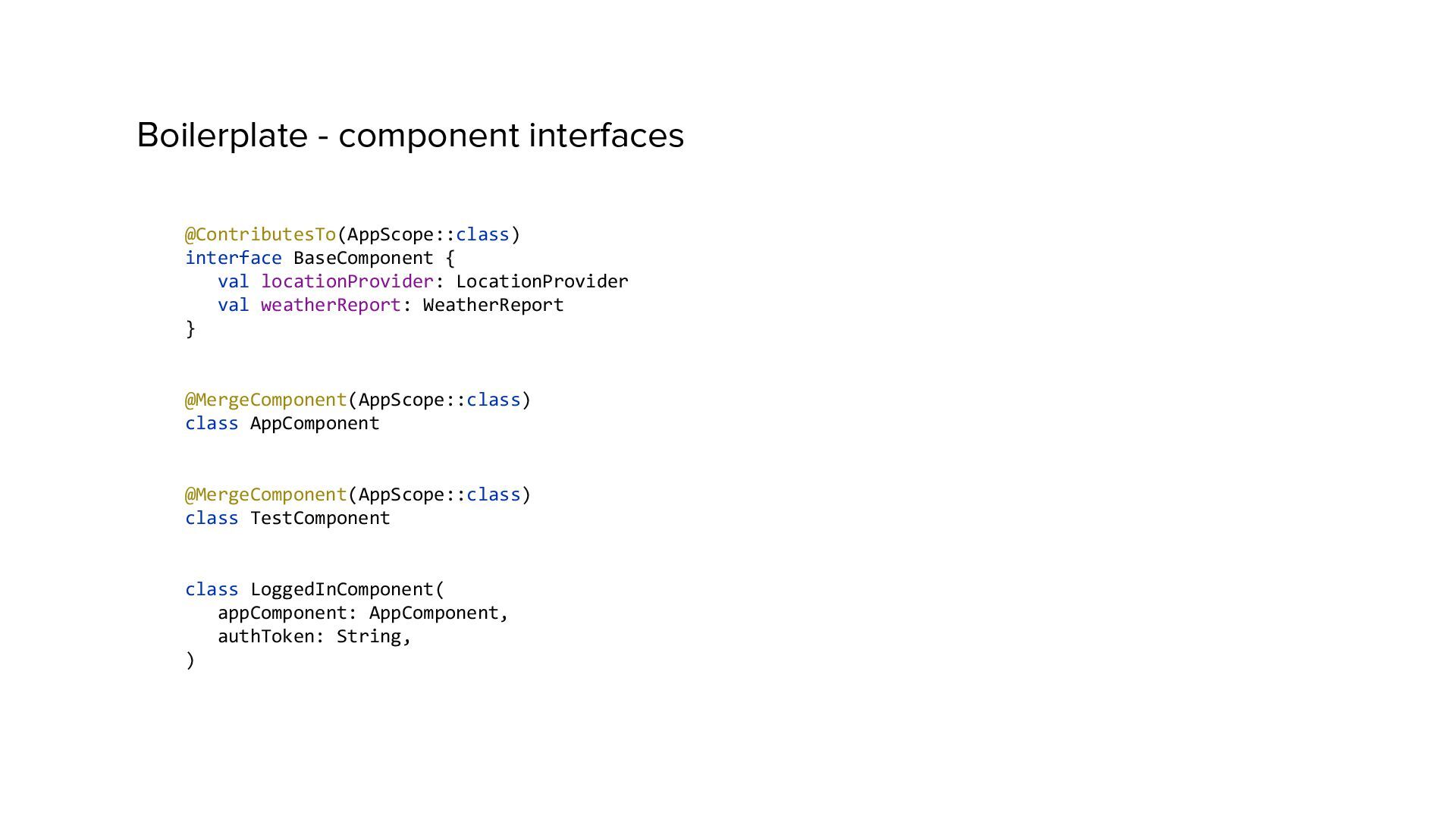Click the LocationProvider type
This screenshot has width=1456, height=819.
coord(541,281)
